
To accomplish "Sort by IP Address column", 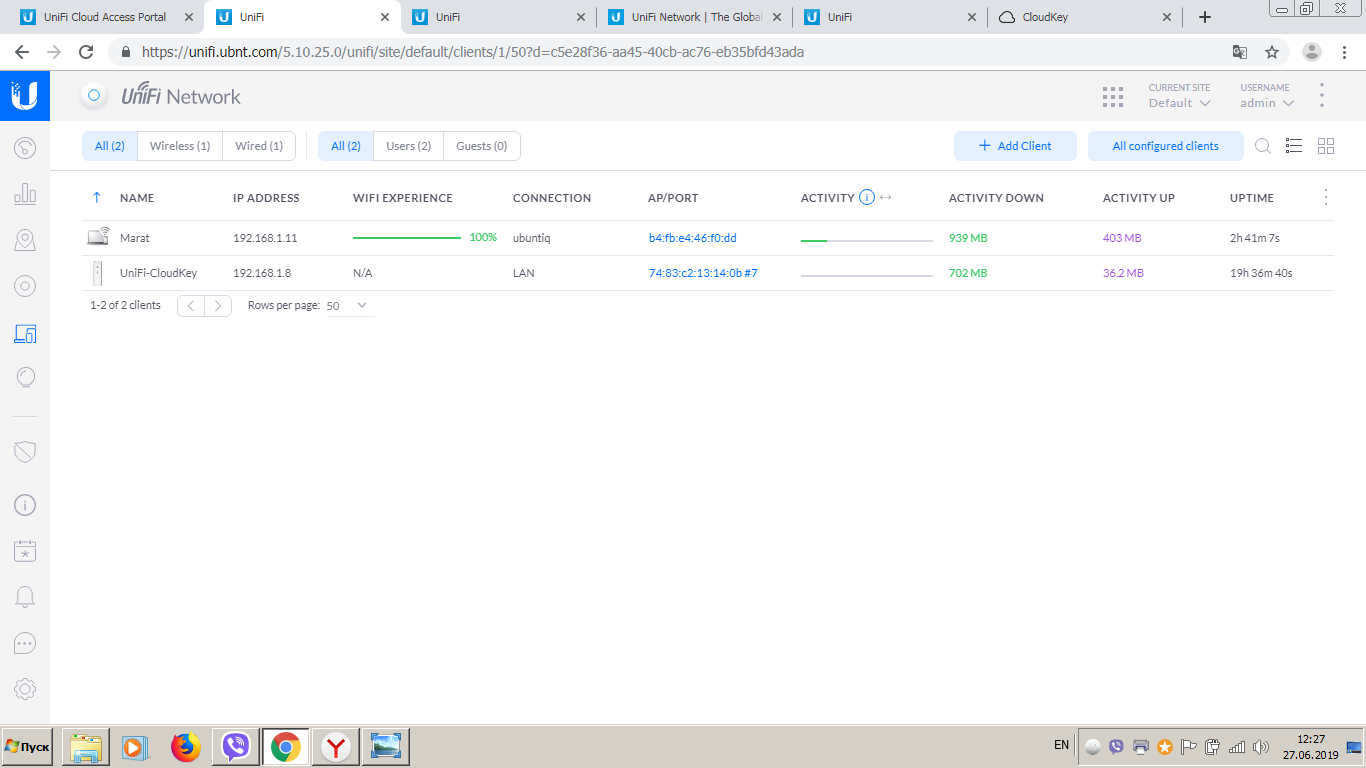I will coord(266,198).
